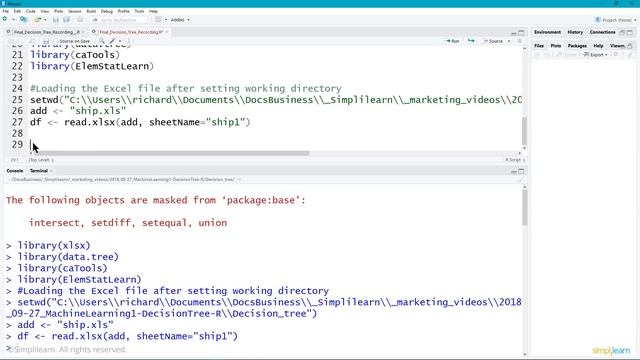Open the Debug menu

click(107, 11)
